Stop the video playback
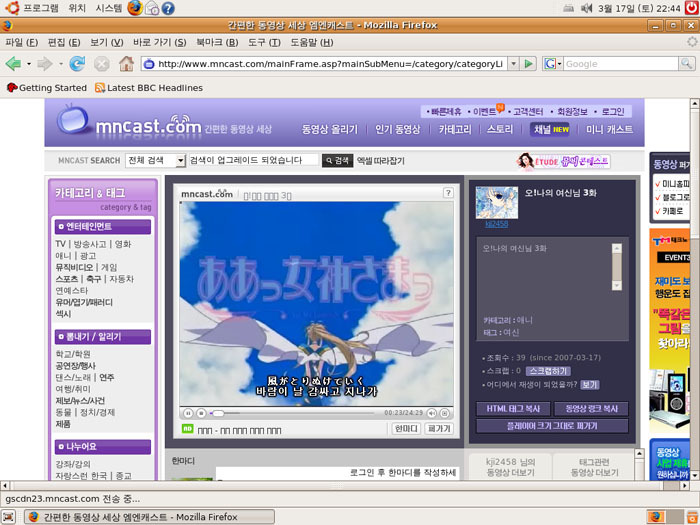Image resolution: width=700 pixels, height=525 pixels. pyautogui.click(x=201, y=413)
